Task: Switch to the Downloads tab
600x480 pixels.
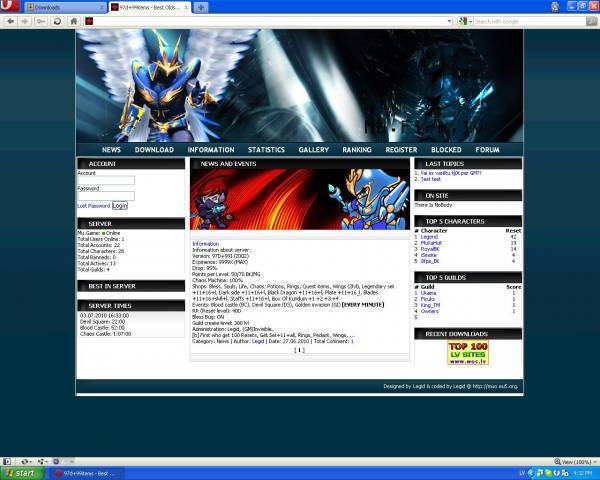Action: [66, 7]
